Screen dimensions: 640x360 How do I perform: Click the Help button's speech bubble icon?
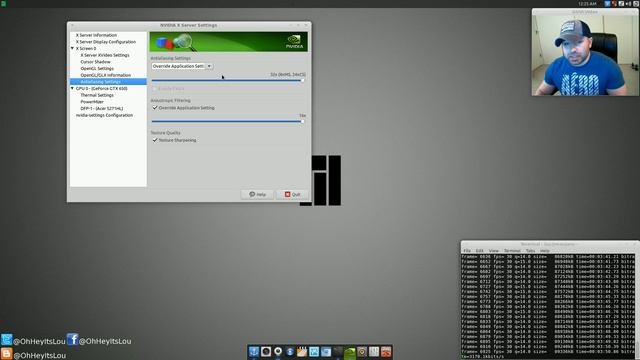(252, 194)
